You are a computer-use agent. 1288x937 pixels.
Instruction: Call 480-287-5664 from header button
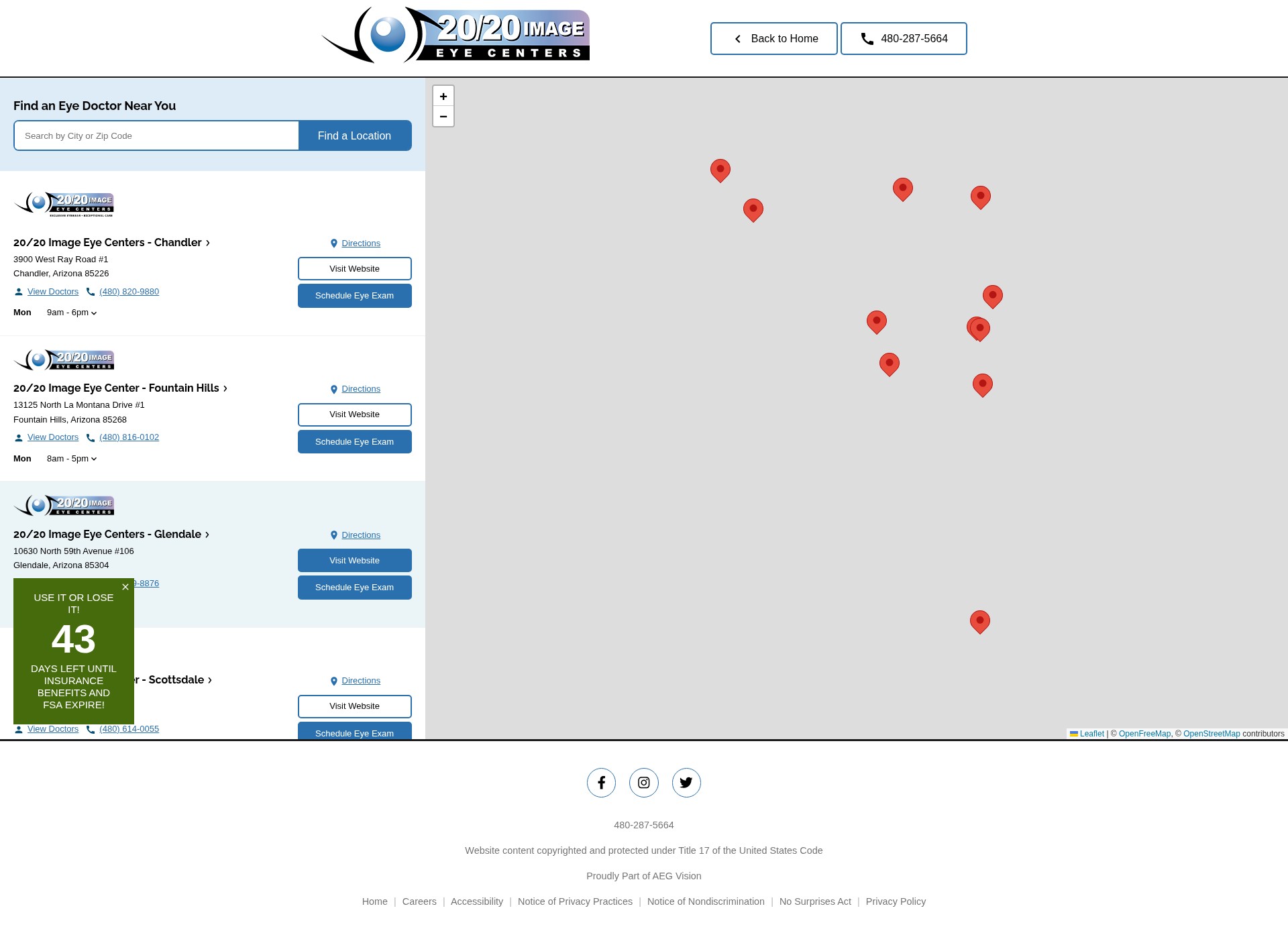pyautogui.click(x=904, y=38)
